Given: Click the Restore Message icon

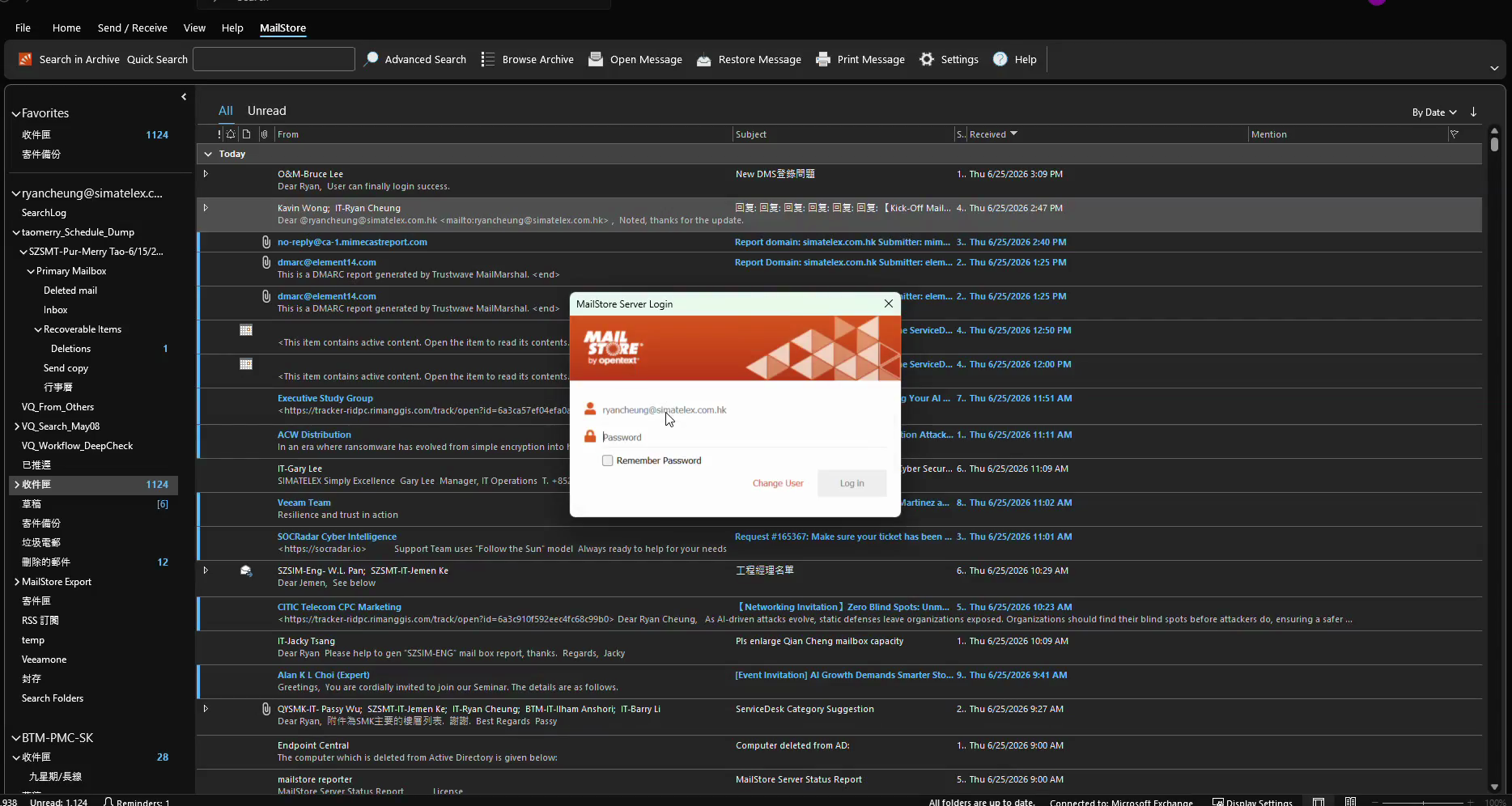Looking at the screenshot, I should point(703,60).
